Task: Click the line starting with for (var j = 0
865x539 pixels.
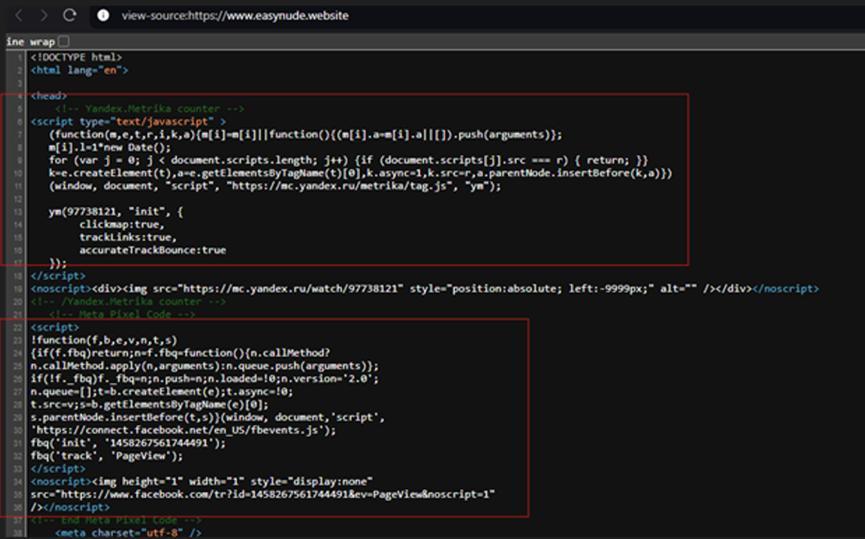Action: pos(348,160)
